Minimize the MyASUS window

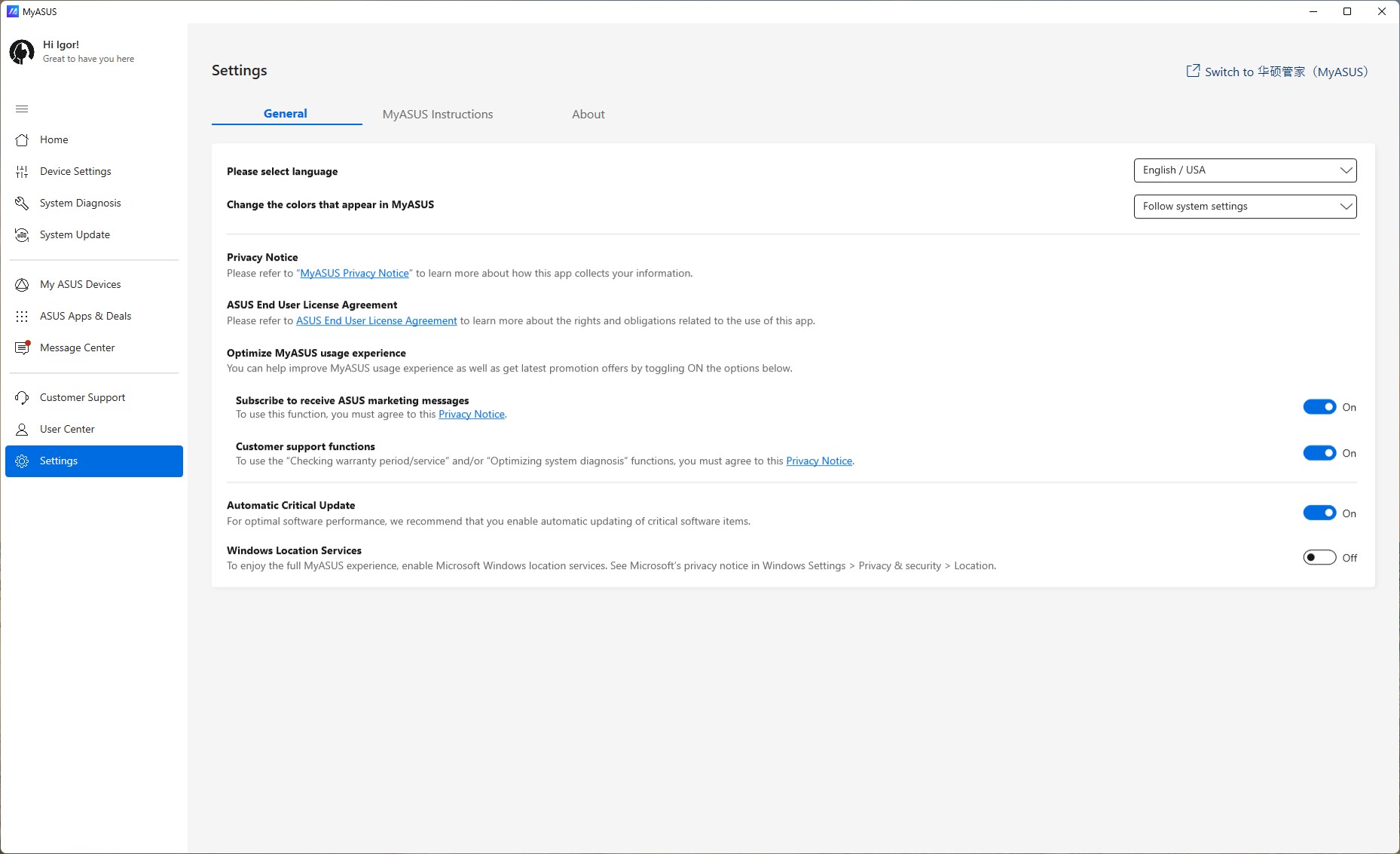1313,11
